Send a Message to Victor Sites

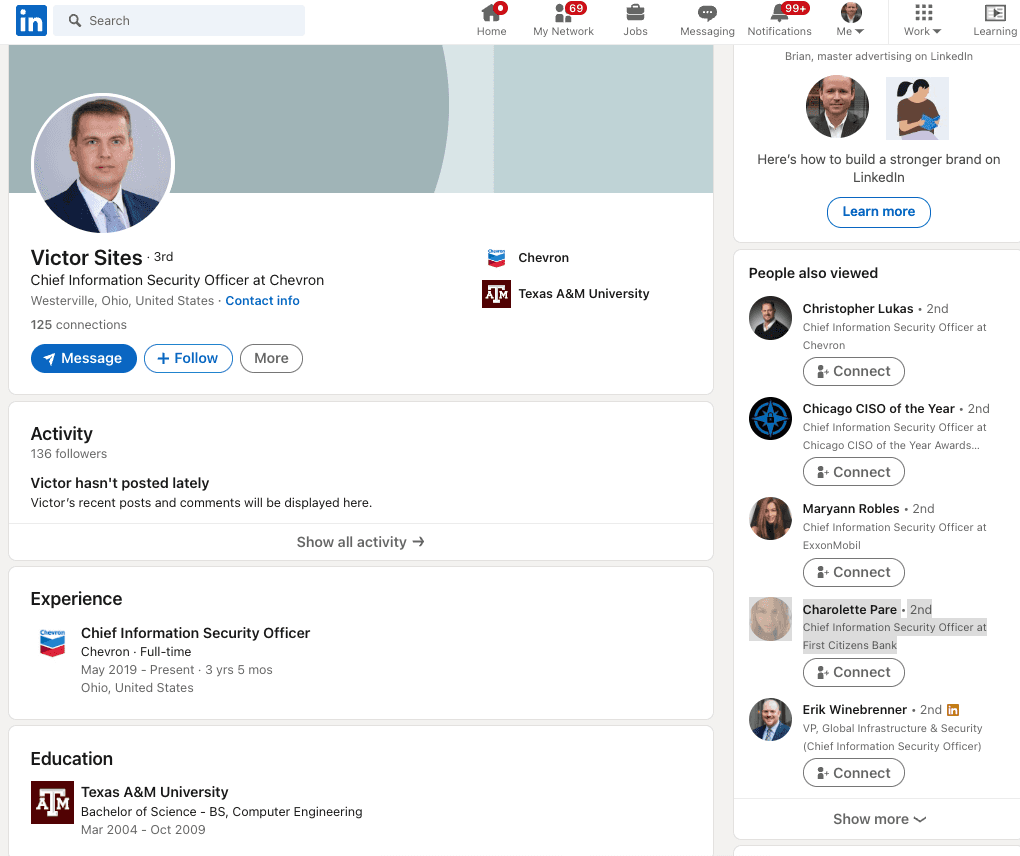pyautogui.click(x=84, y=358)
